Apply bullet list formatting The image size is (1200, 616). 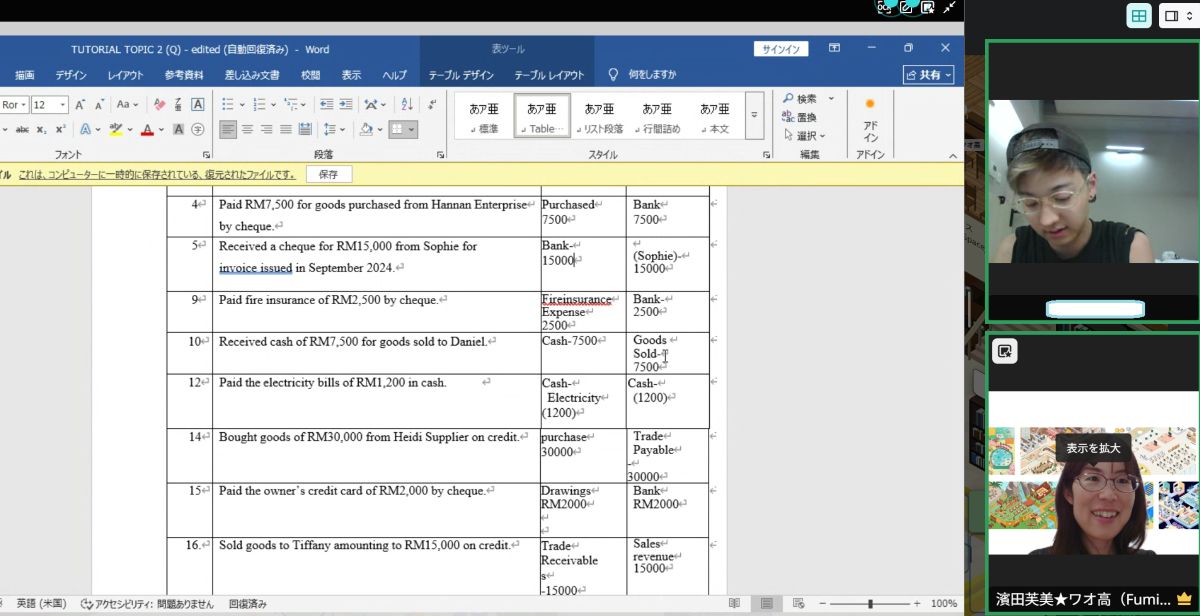[227, 105]
